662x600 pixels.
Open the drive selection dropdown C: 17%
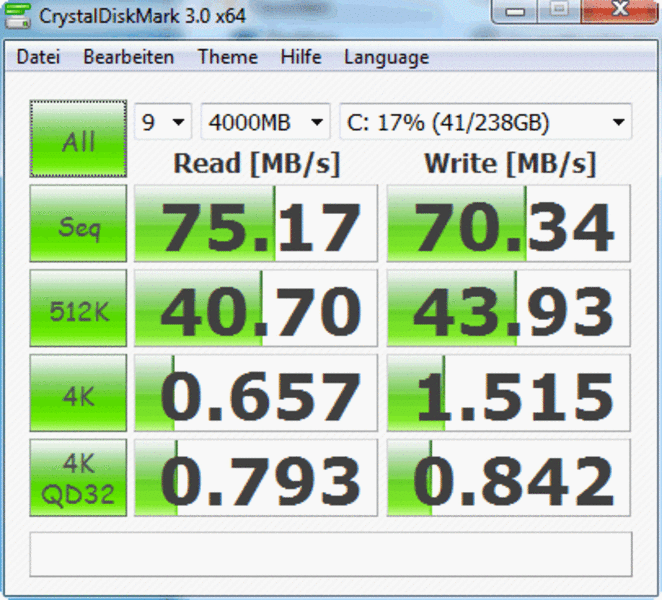(x=486, y=122)
